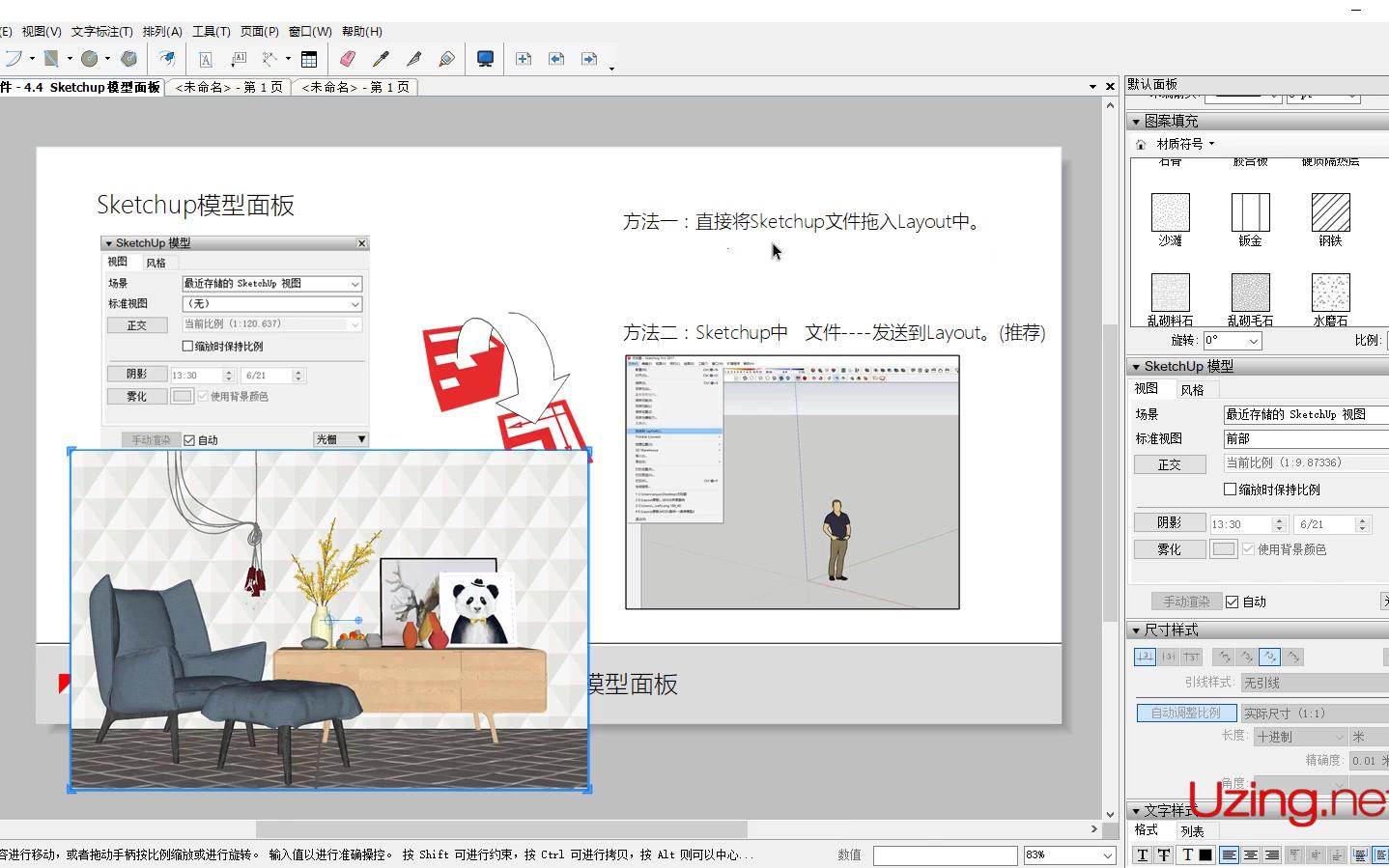Align text left in text style panel
Image resolution: width=1389 pixels, height=868 pixels.
[x=1229, y=854]
